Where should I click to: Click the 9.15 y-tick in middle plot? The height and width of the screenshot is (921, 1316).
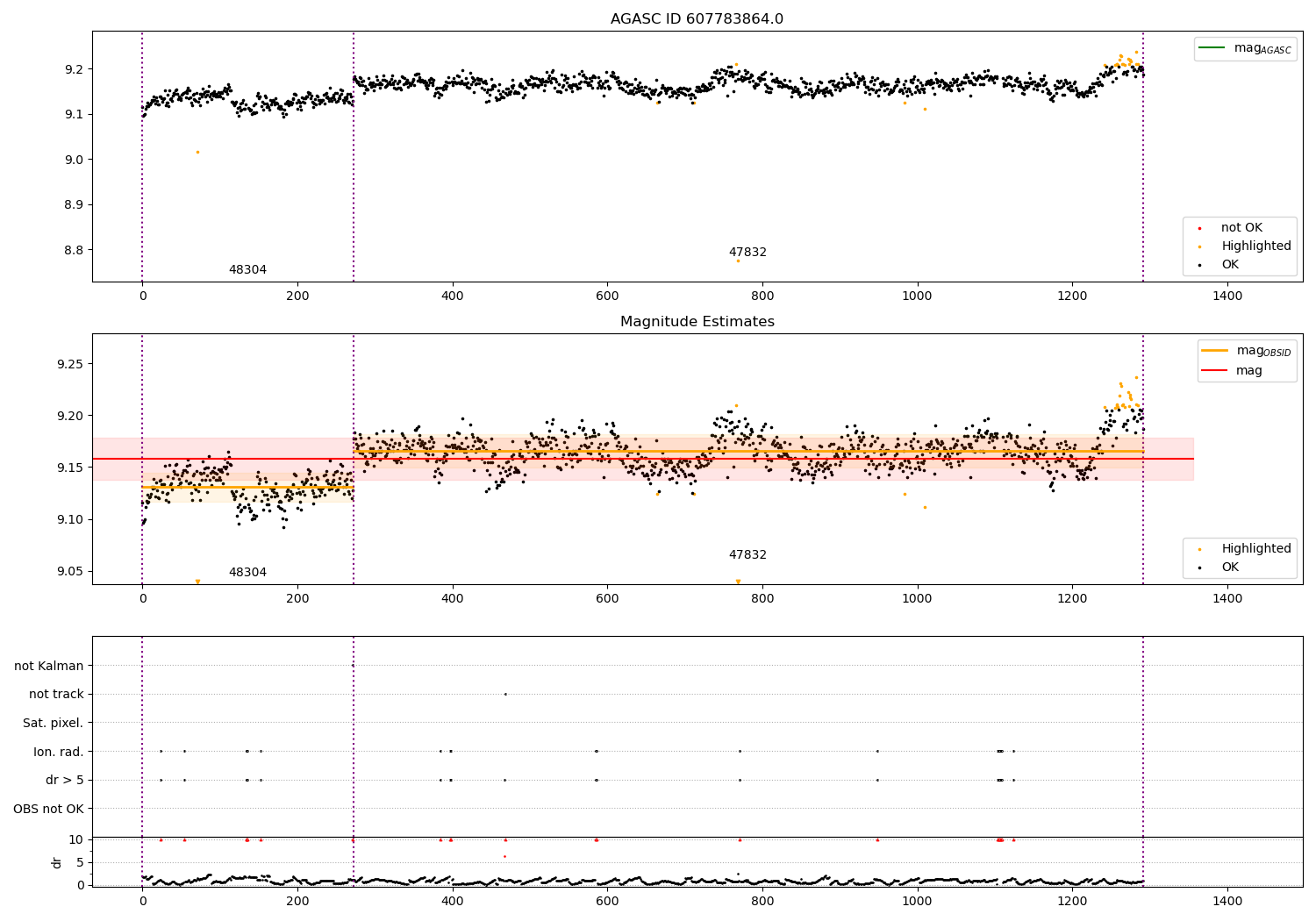(71, 468)
